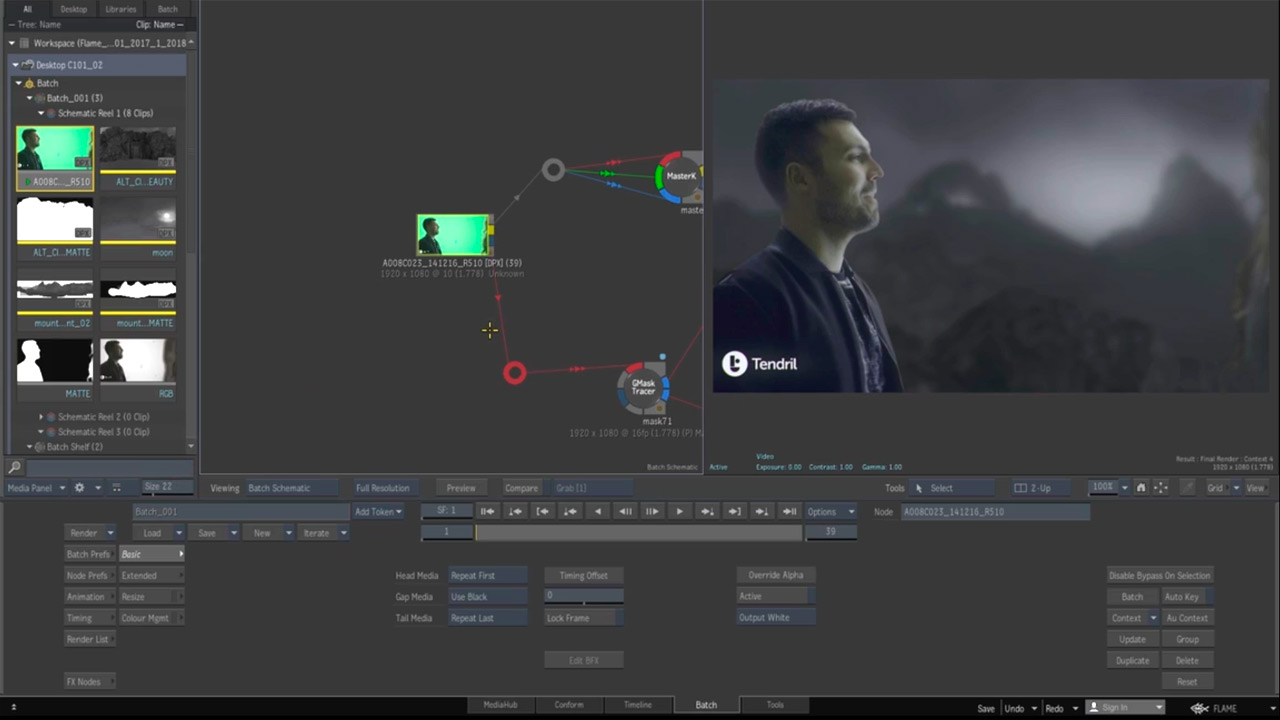The width and height of the screenshot is (1280, 720).
Task: Open the Add Token dropdown
Action: click(378, 511)
